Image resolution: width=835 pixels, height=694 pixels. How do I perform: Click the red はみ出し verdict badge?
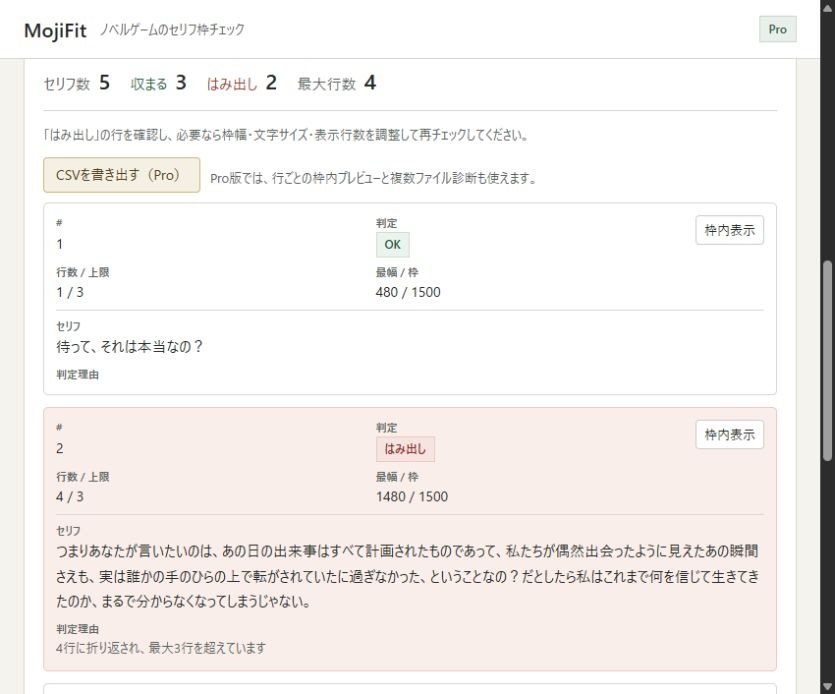(405, 449)
